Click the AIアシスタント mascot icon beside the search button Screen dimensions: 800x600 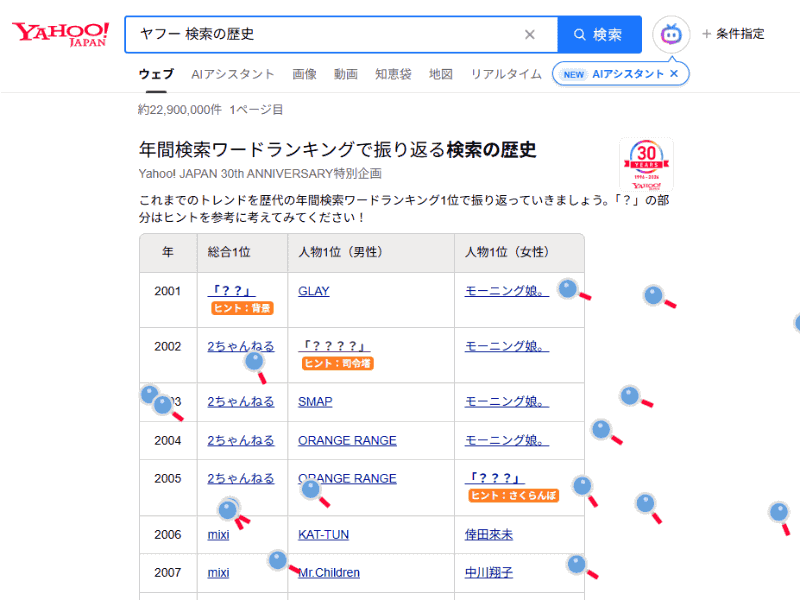pos(670,34)
